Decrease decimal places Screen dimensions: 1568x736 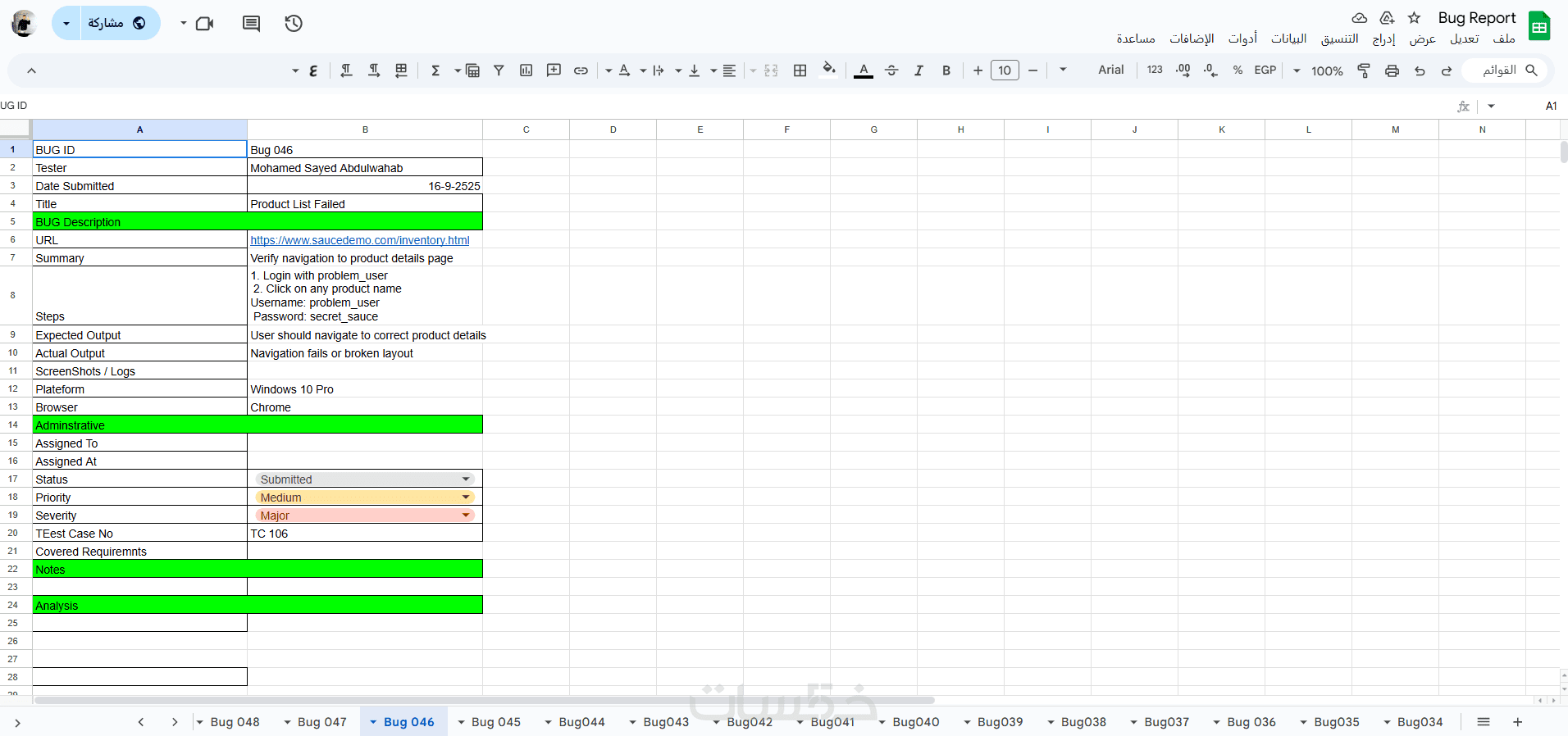pos(1210,71)
